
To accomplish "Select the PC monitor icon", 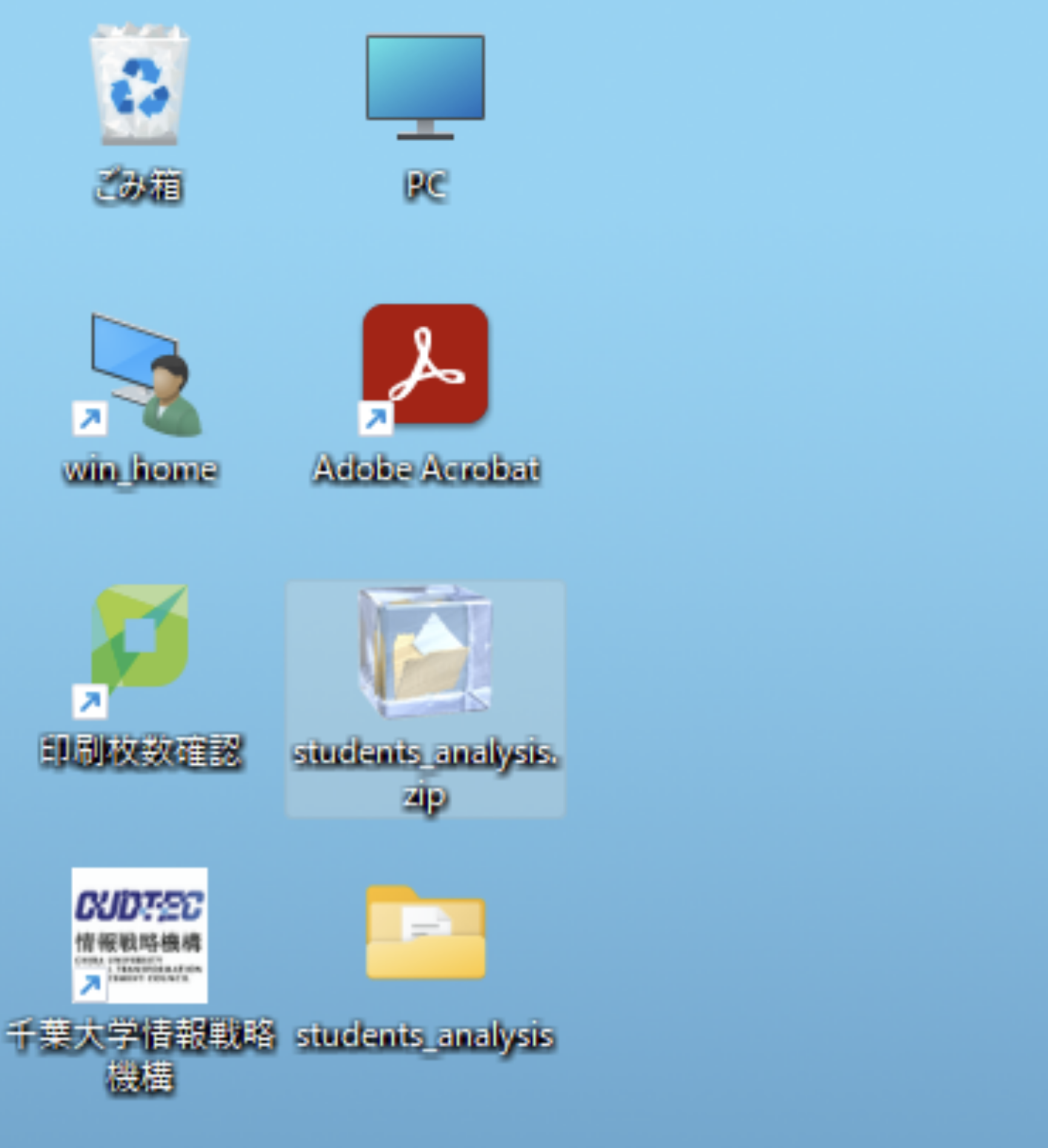I will [x=425, y=86].
